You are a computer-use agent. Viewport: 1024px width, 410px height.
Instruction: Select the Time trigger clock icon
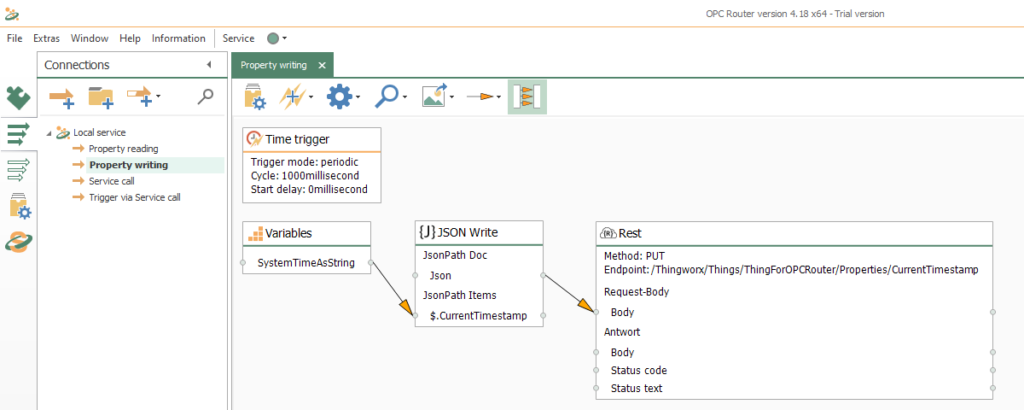pyautogui.click(x=254, y=139)
